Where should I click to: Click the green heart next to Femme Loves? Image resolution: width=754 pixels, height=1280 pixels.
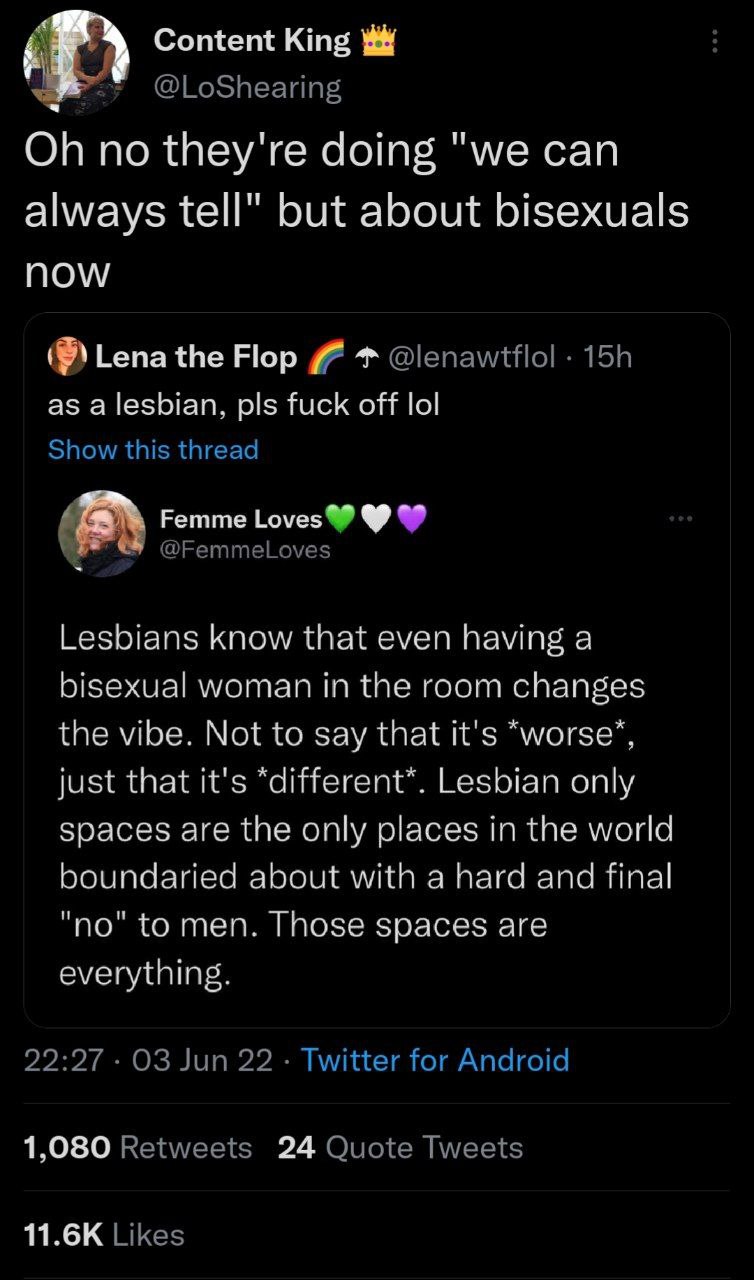tap(341, 518)
